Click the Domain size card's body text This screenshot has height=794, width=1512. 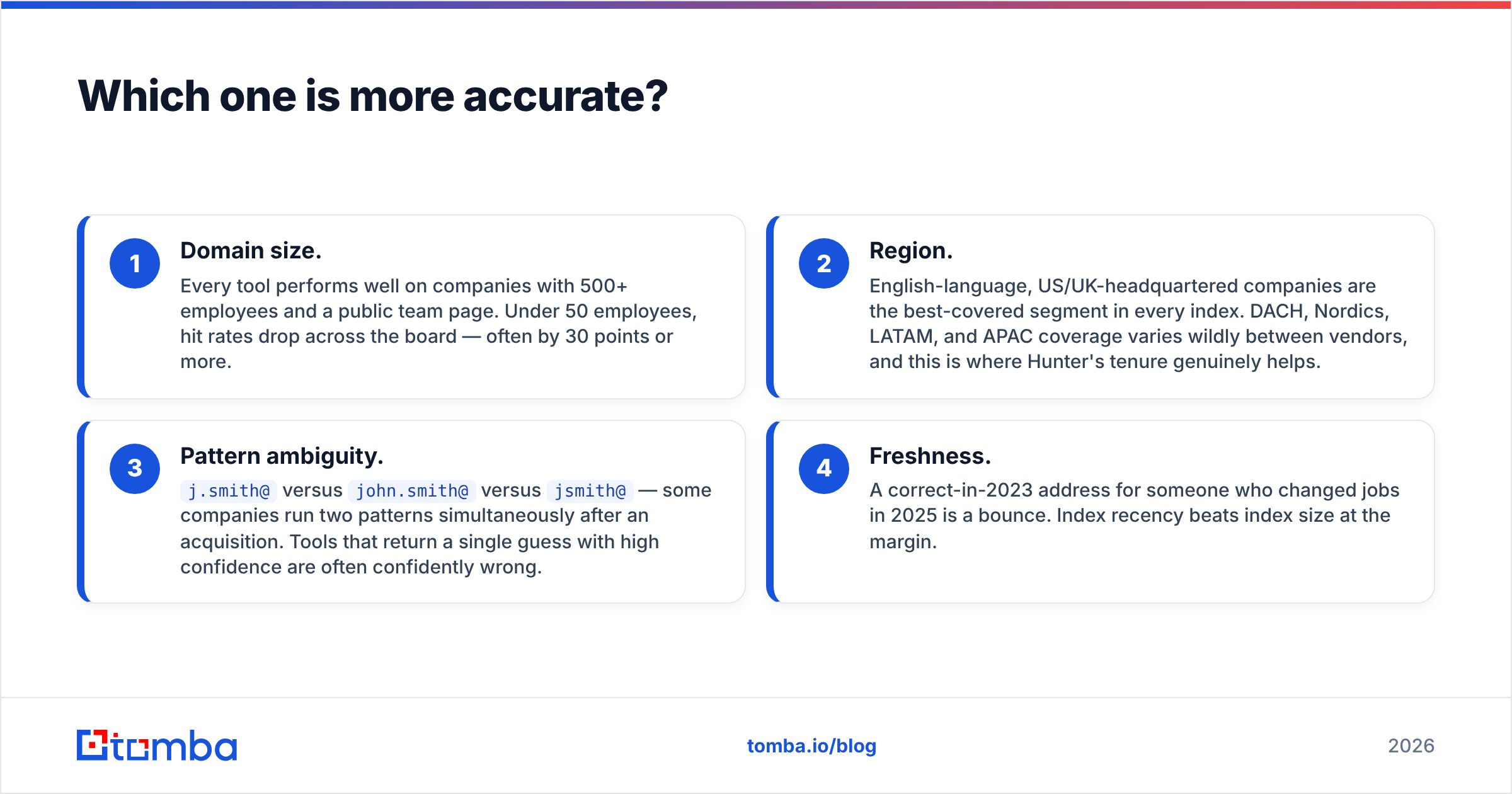(x=438, y=324)
